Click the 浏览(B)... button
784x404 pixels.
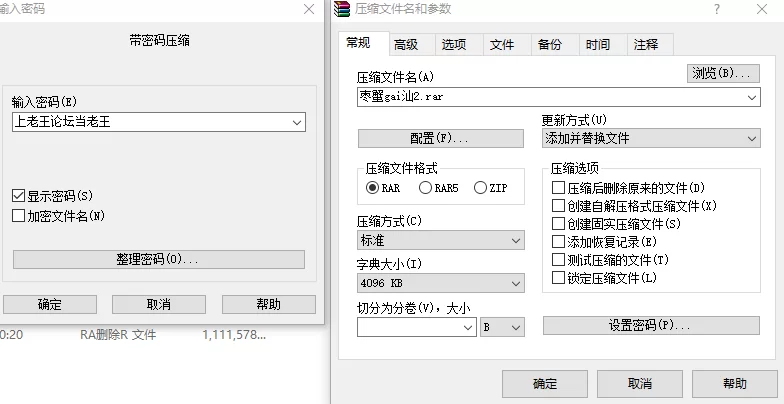pyautogui.click(x=723, y=73)
